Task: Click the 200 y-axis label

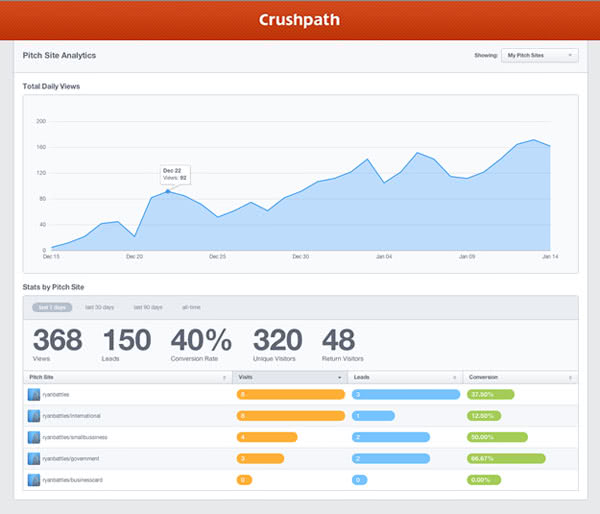Action: click(x=41, y=121)
